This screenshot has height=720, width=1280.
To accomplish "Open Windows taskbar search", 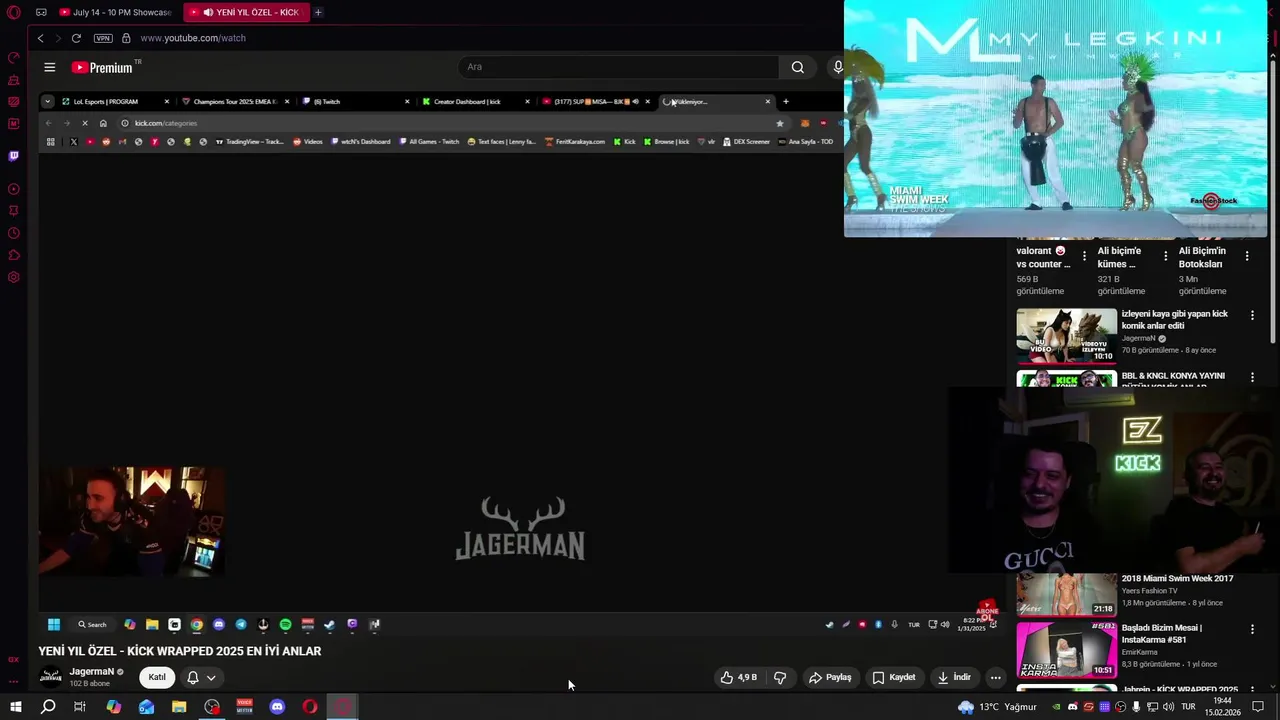I will pyautogui.click(x=48, y=707).
